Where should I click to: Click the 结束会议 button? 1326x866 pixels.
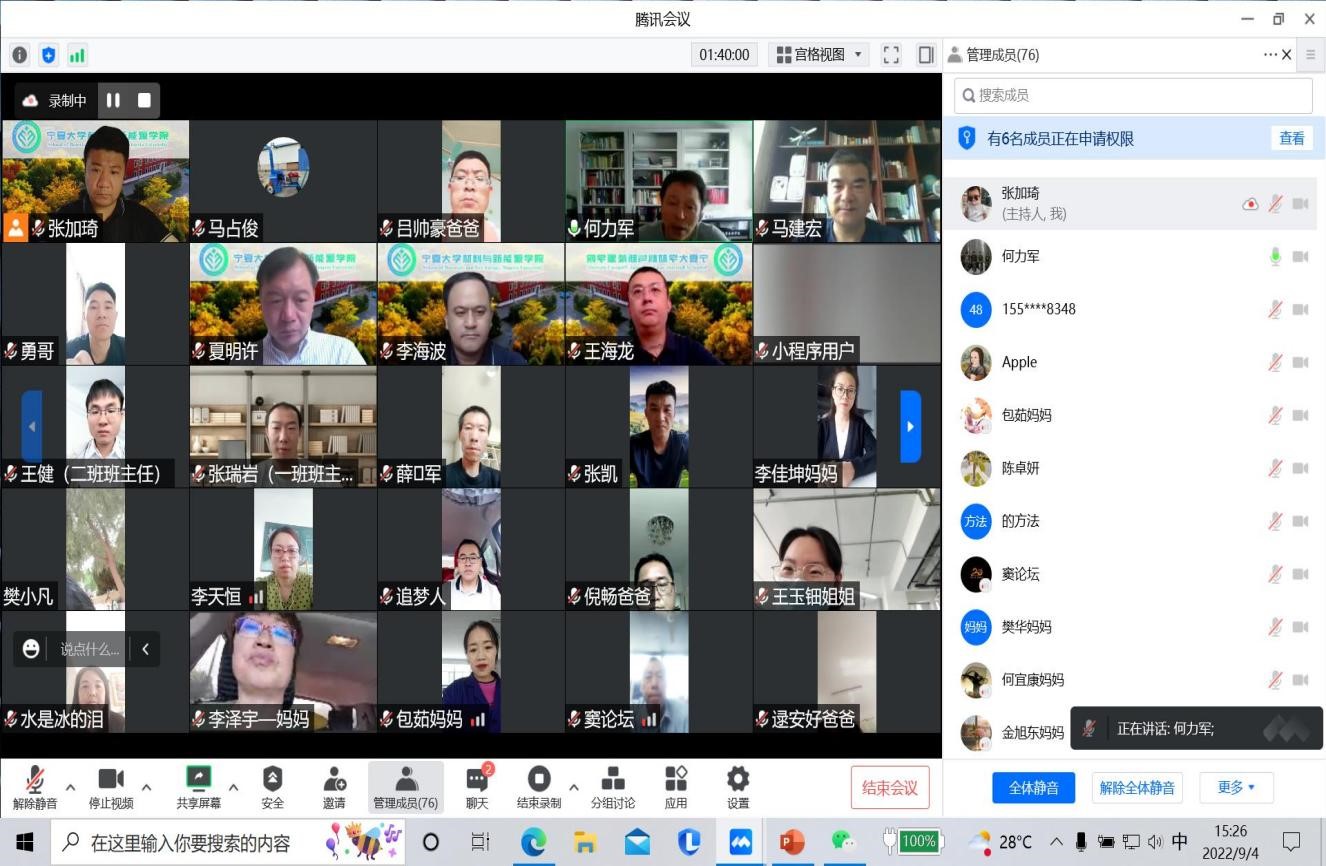[x=890, y=787]
